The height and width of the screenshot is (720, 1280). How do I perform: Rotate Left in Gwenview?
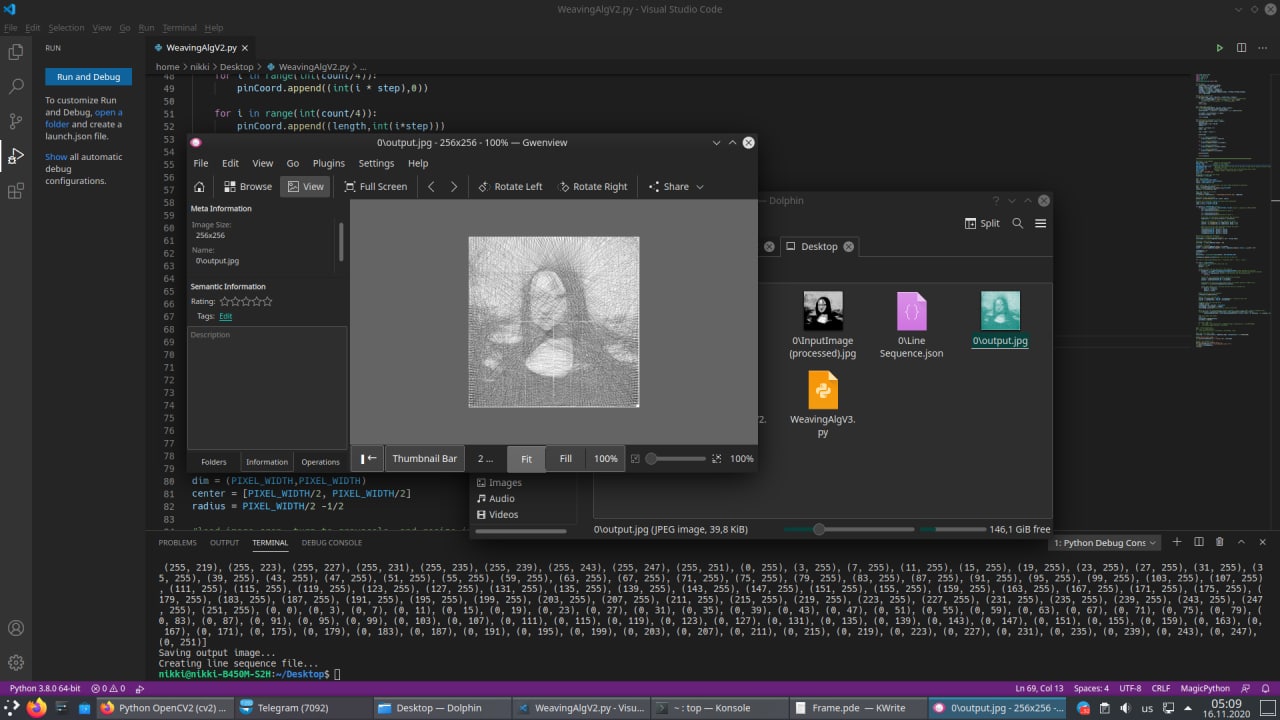click(x=510, y=187)
